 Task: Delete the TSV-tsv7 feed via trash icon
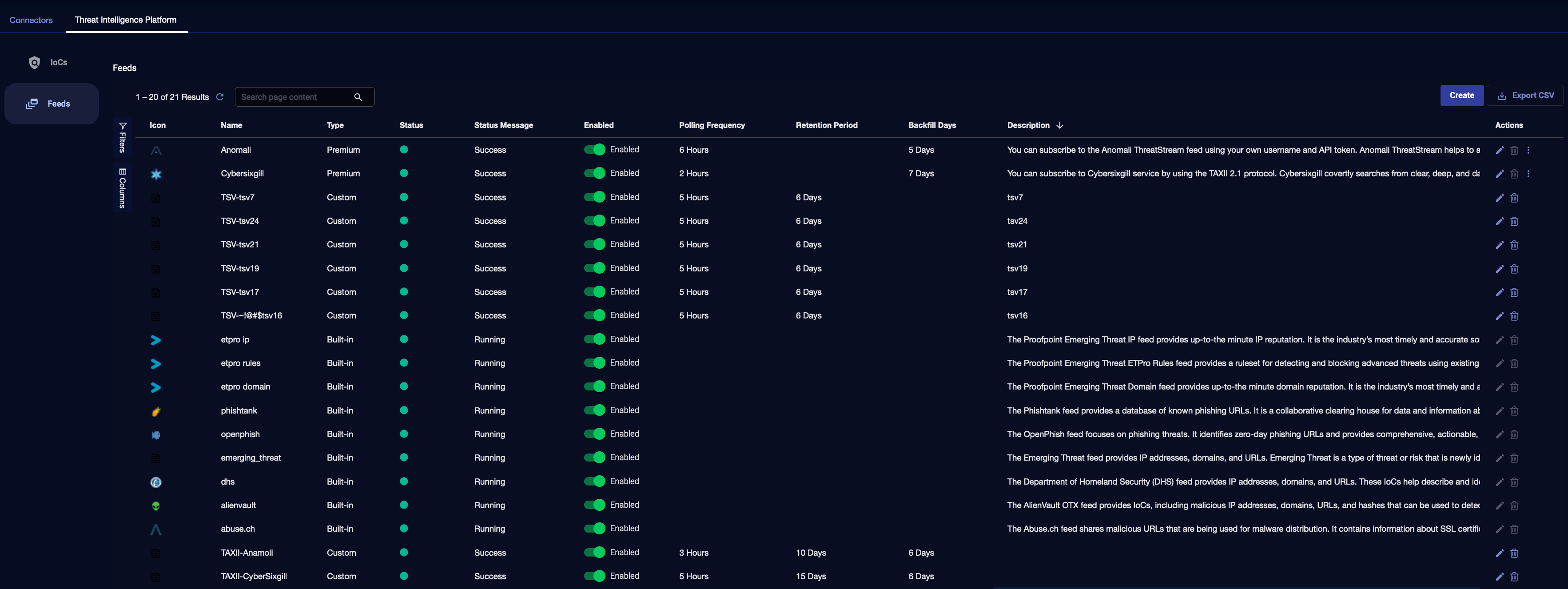1514,198
